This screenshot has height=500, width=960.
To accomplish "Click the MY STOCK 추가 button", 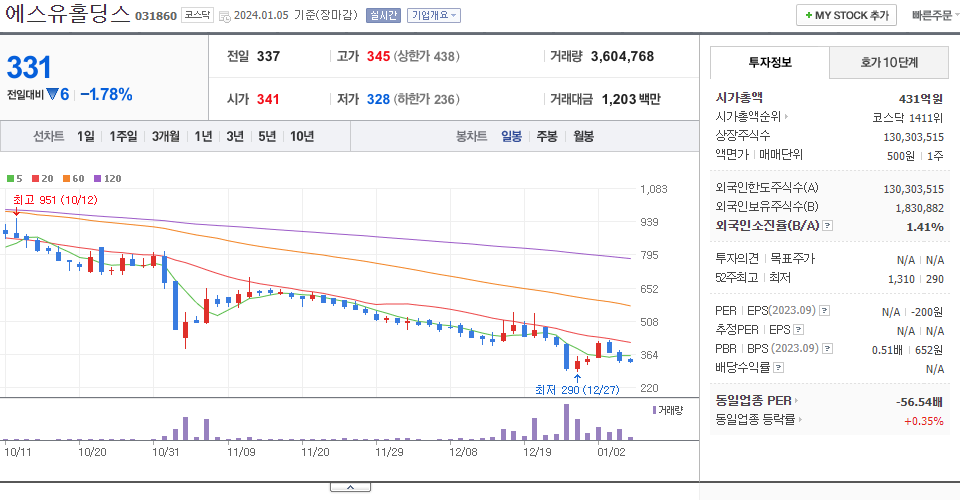I will [846, 15].
